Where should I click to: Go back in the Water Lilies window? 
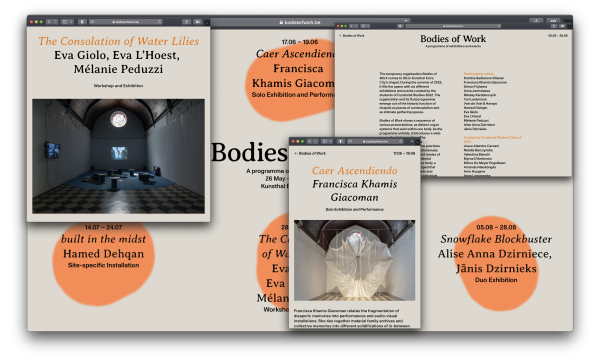pos(49,22)
